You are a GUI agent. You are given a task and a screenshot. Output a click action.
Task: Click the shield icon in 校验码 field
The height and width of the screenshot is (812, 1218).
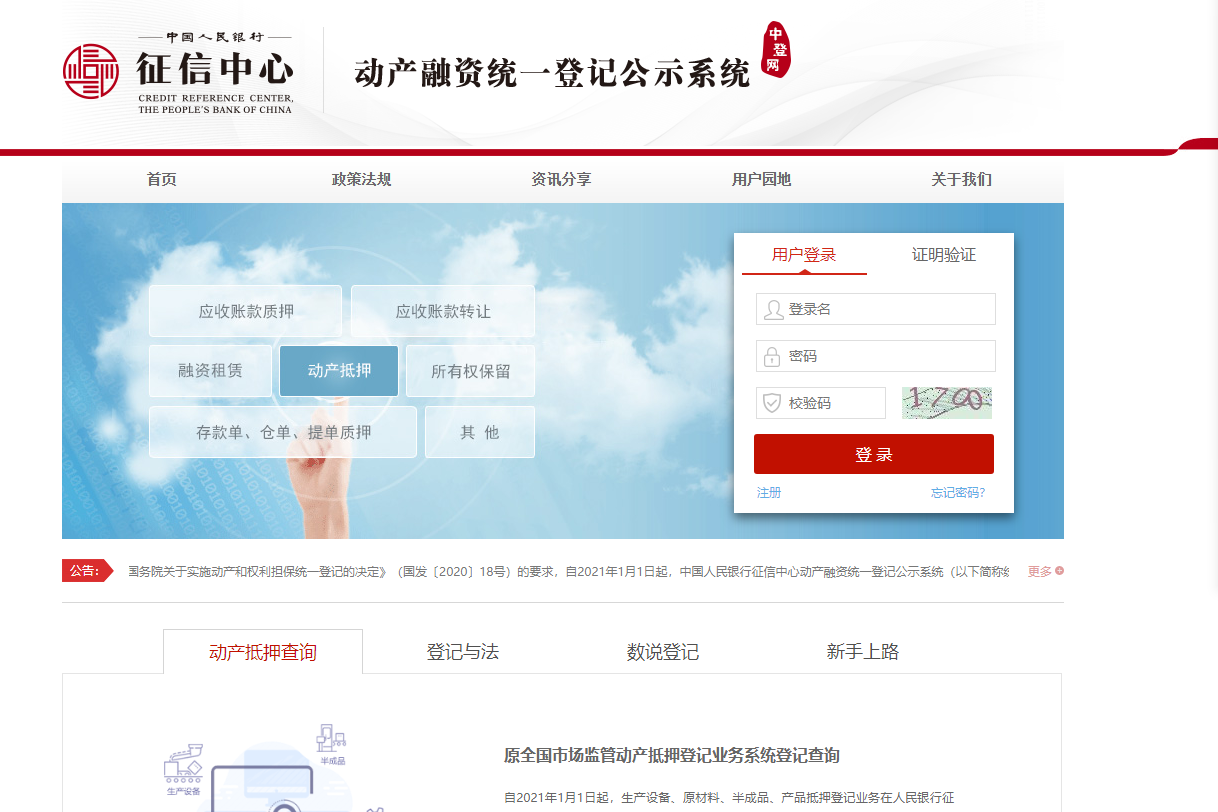[x=772, y=403]
